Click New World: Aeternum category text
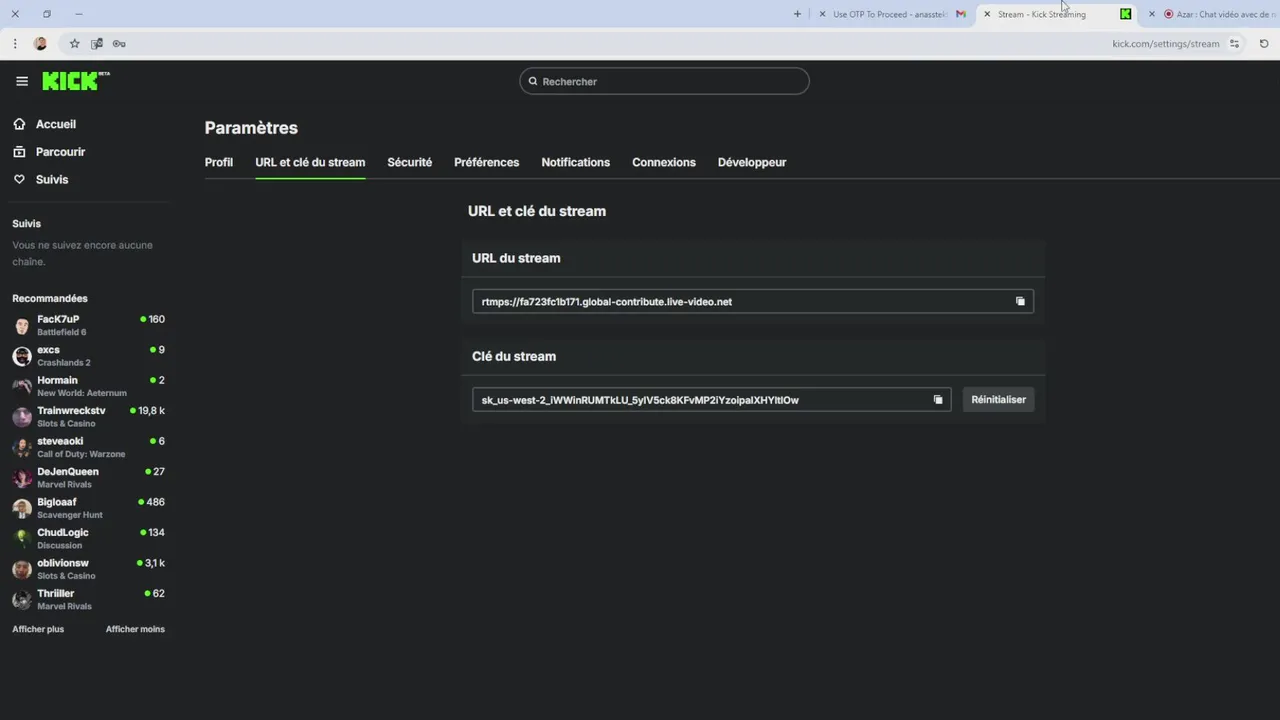Image resolution: width=1280 pixels, height=720 pixels. pos(82,393)
